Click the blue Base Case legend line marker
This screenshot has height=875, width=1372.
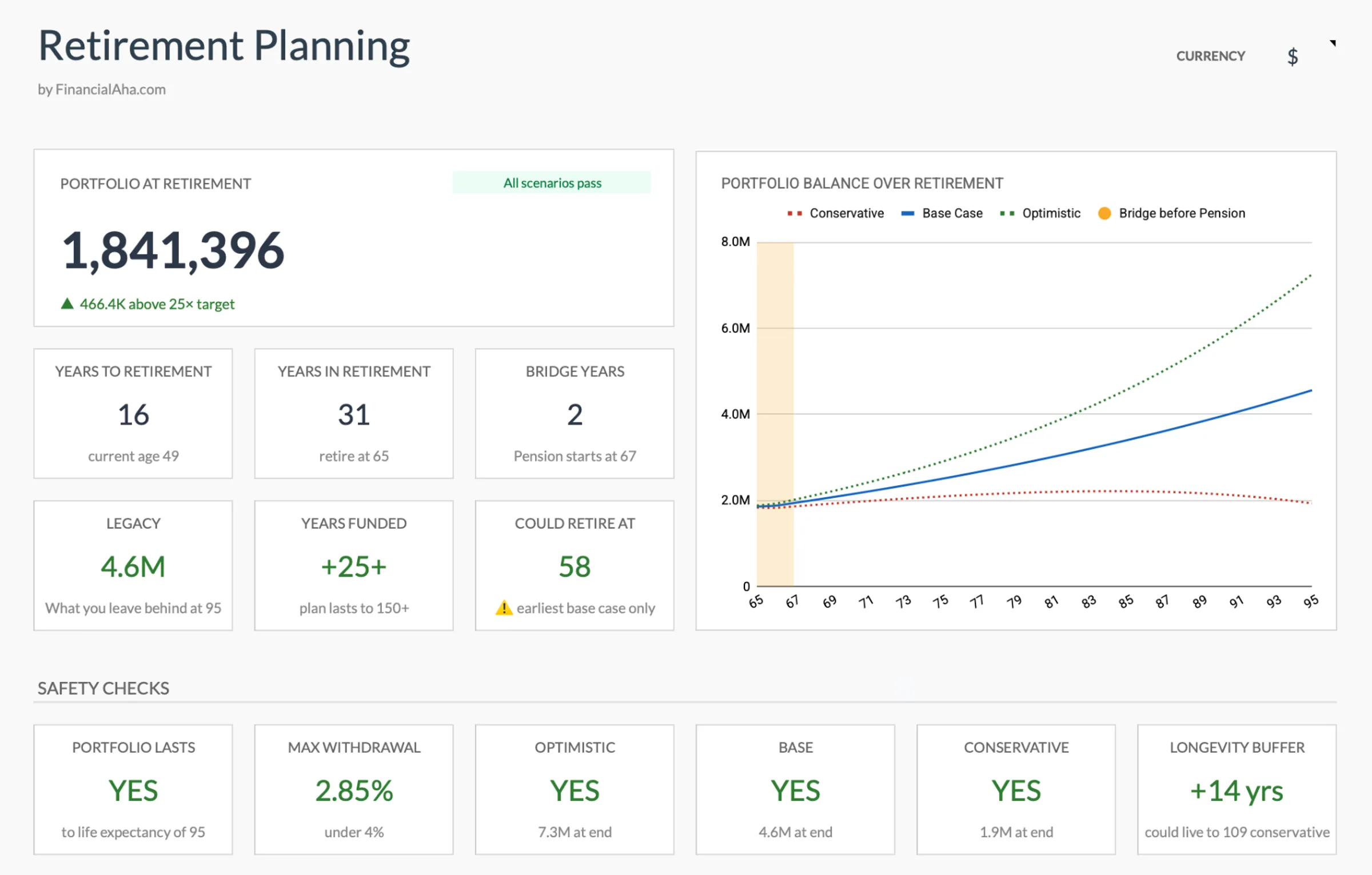tap(909, 213)
